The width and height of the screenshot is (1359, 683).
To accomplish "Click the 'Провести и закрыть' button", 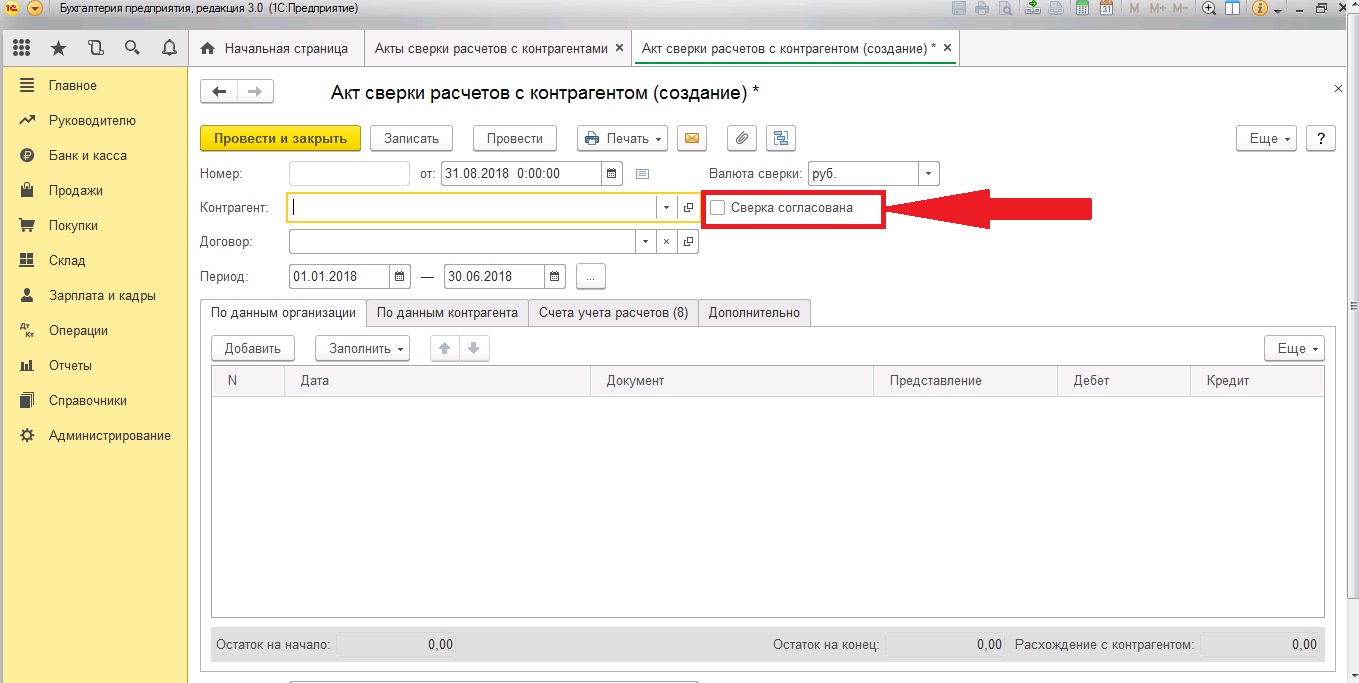I will (280, 138).
